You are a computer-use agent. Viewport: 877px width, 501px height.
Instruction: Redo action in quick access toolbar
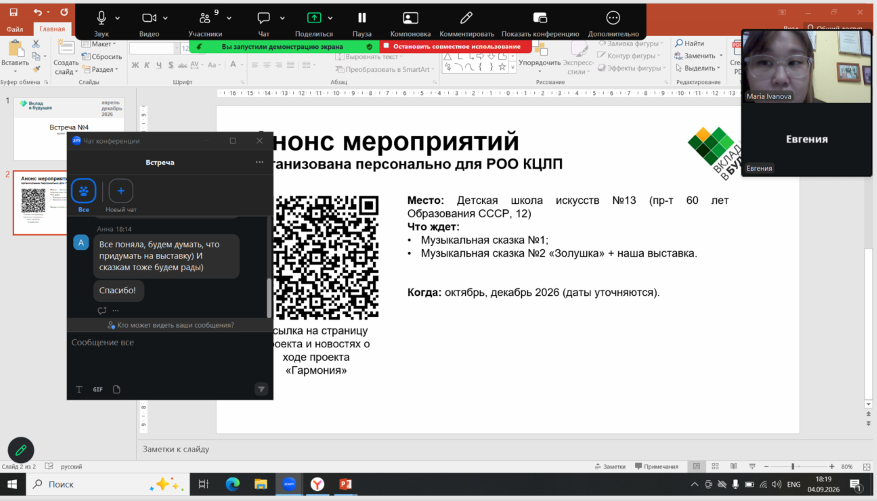click(x=64, y=12)
